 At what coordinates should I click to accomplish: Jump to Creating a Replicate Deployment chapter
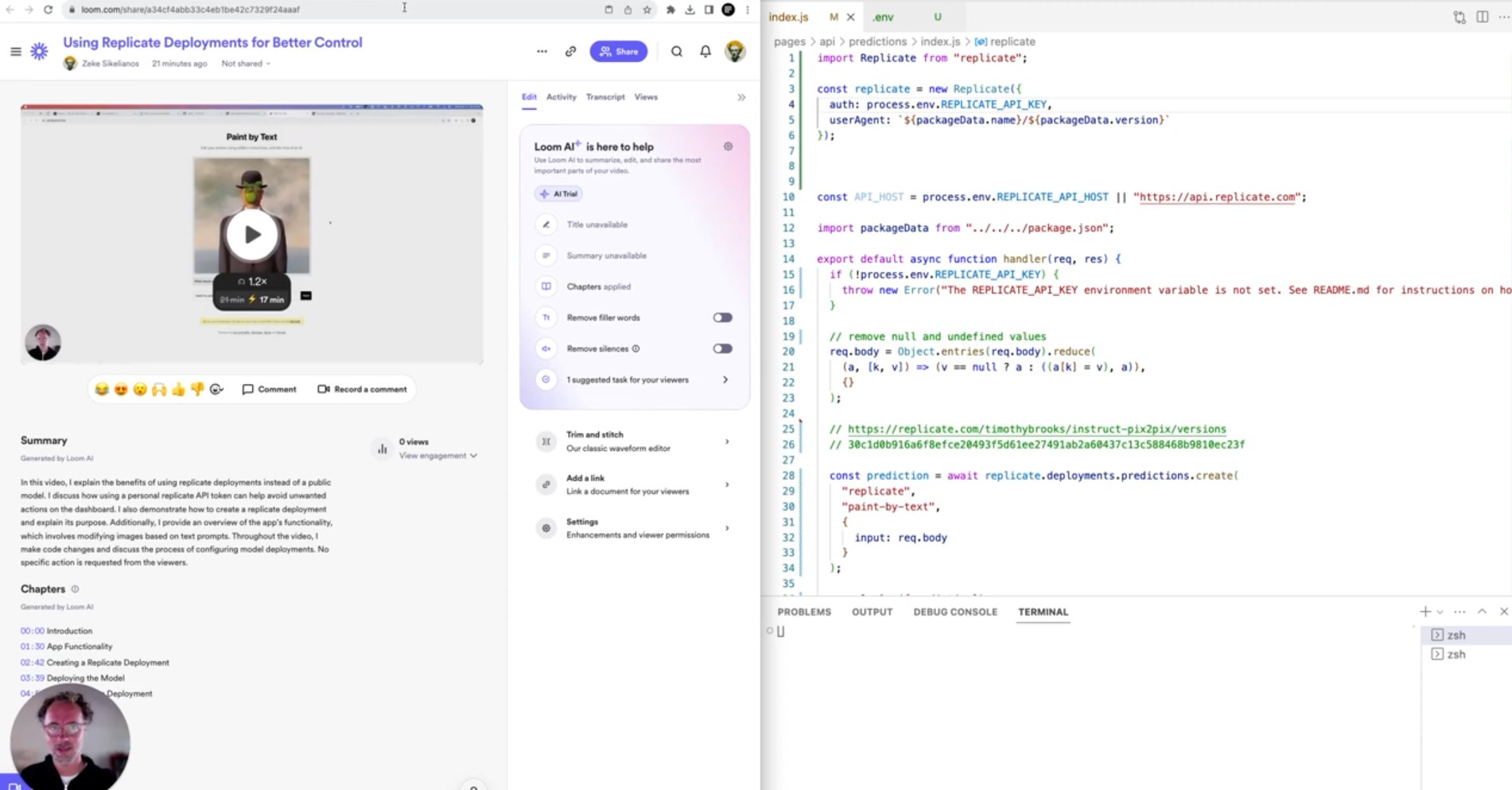(95, 663)
